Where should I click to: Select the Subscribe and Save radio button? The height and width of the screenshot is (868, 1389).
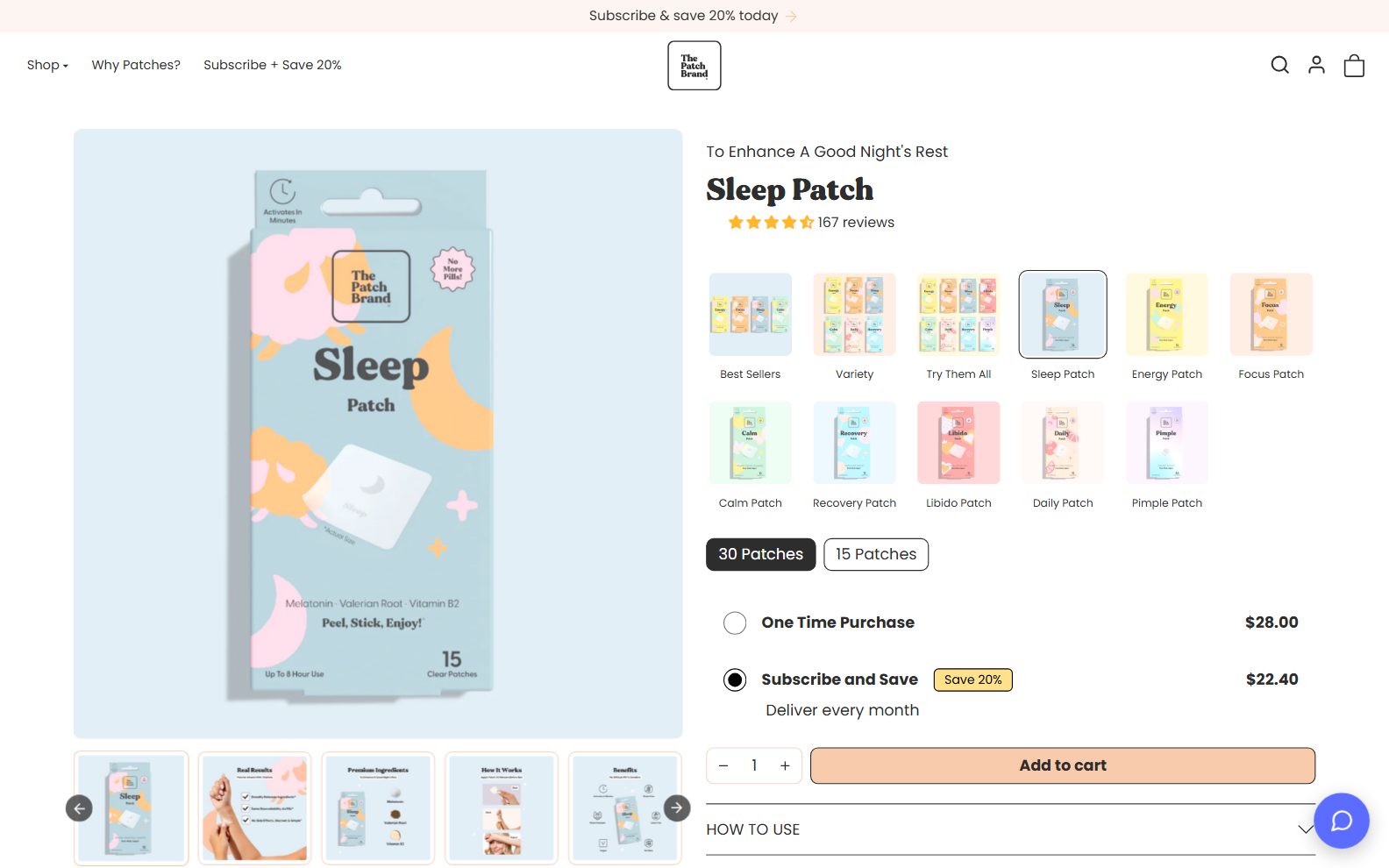pos(735,680)
